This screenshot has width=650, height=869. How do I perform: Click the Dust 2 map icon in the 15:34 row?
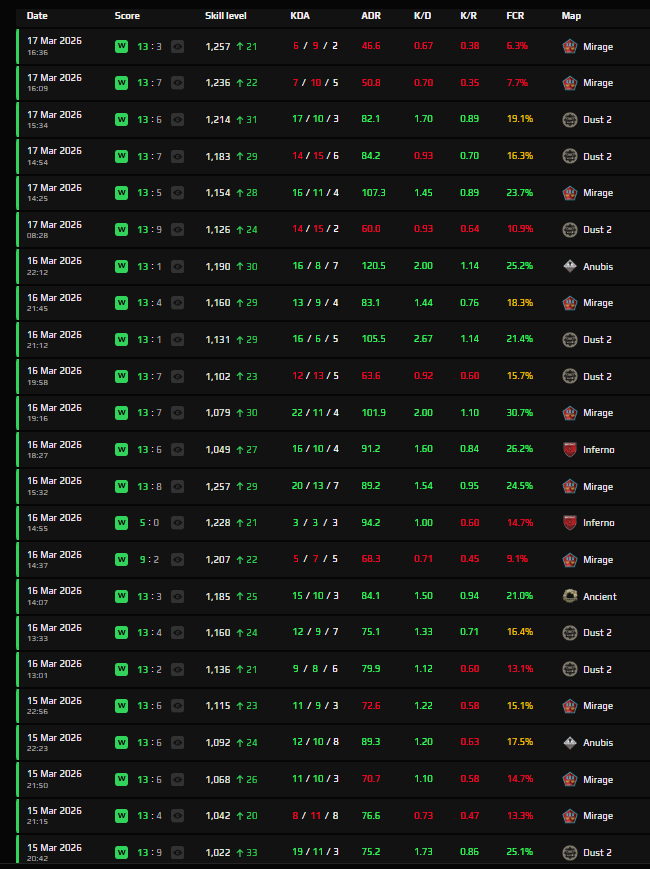[x=570, y=120]
